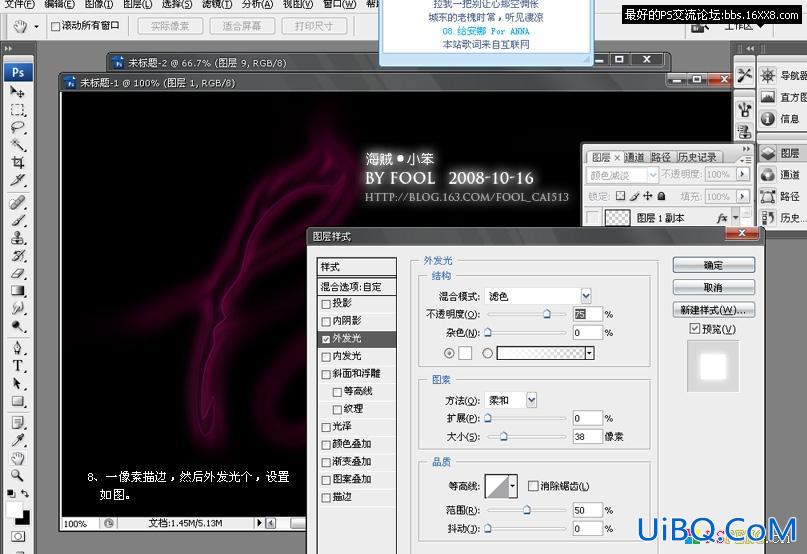Check the 消除锯齿 anti-alias option

[x=533, y=486]
